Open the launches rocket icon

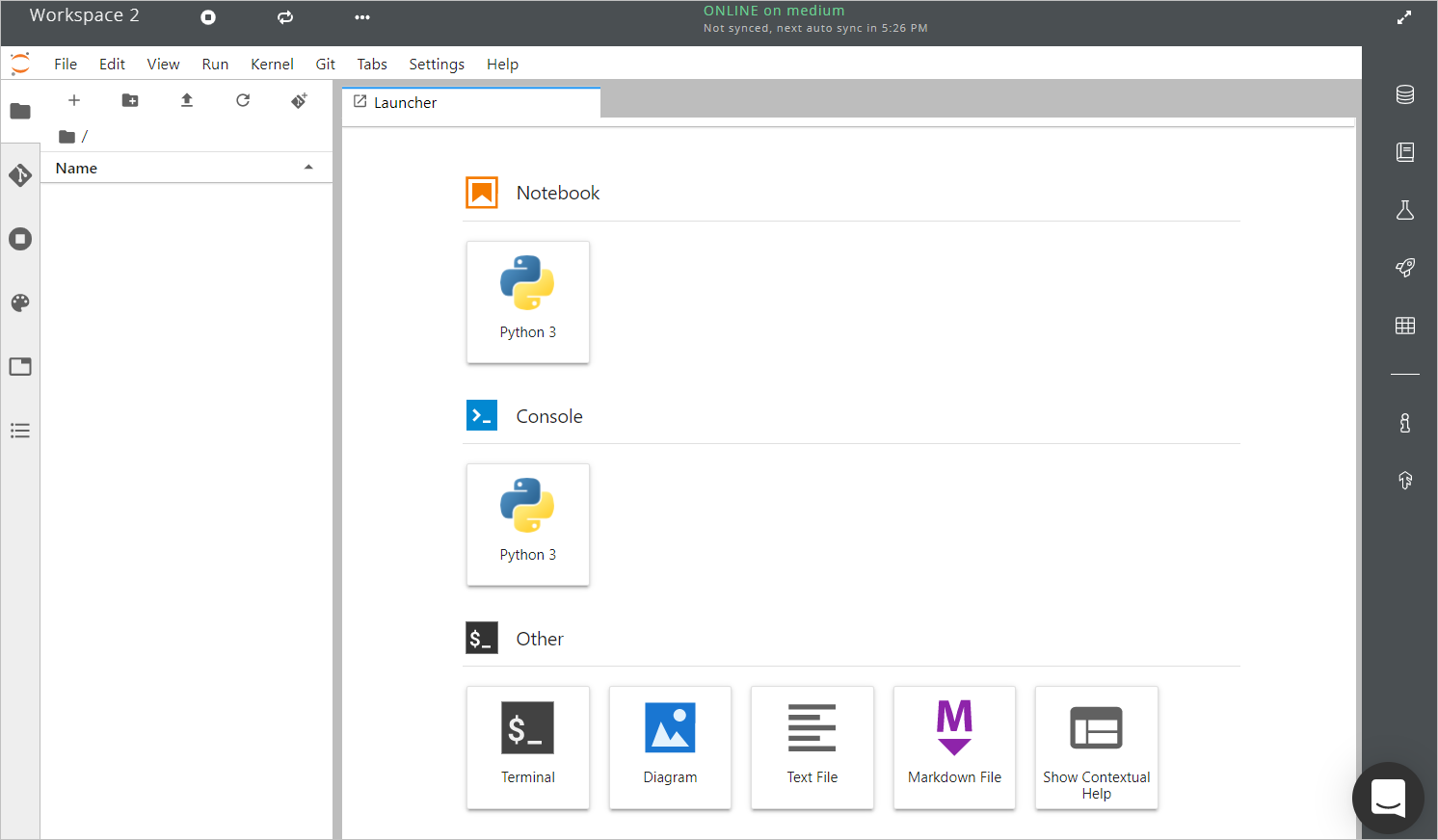pos(1405,268)
